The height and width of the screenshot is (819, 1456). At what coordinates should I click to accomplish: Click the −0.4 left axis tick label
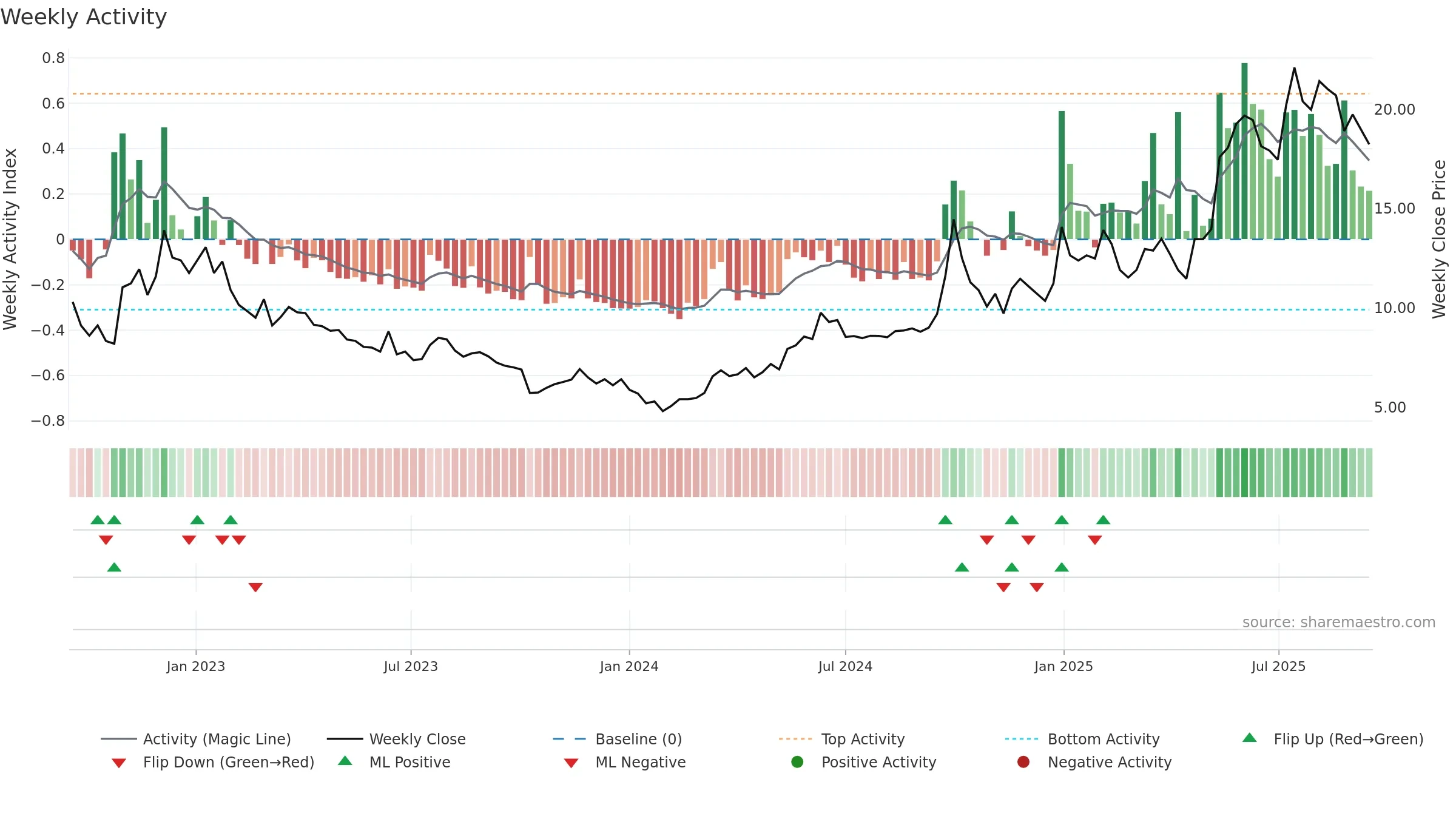(48, 331)
